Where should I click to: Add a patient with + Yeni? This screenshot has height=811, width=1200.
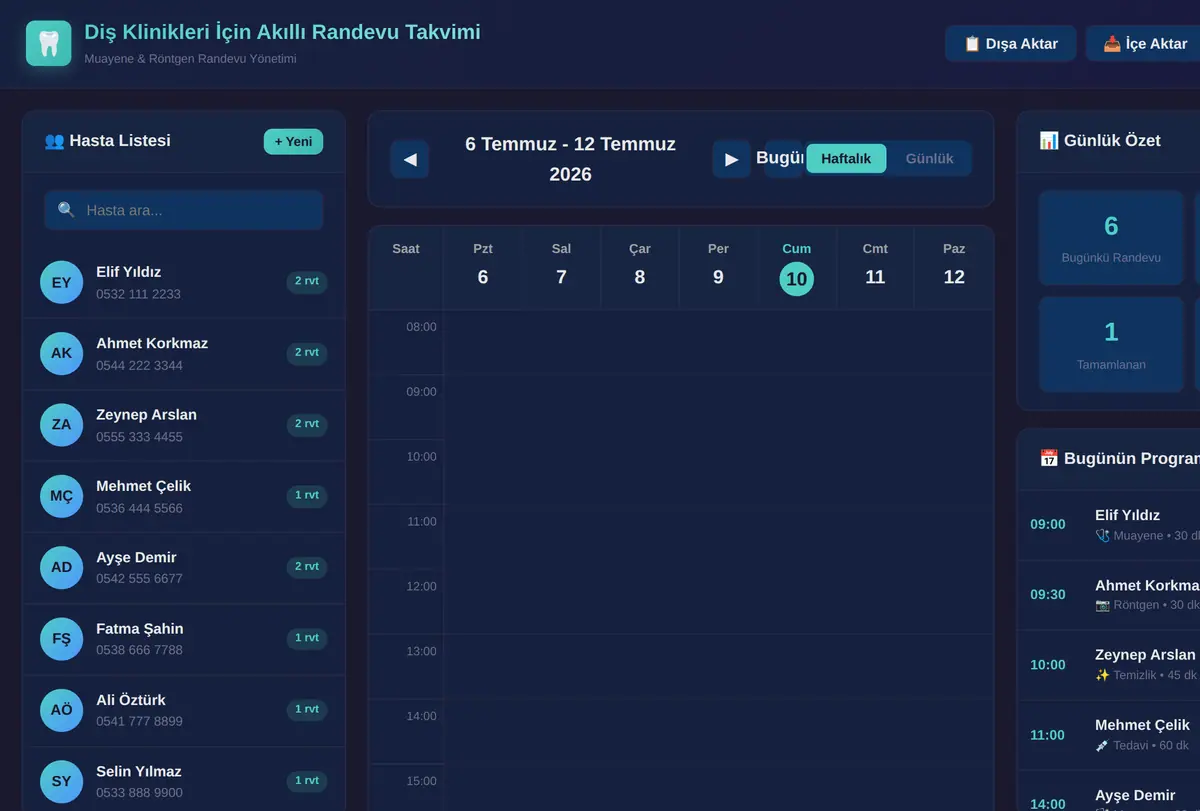point(293,142)
